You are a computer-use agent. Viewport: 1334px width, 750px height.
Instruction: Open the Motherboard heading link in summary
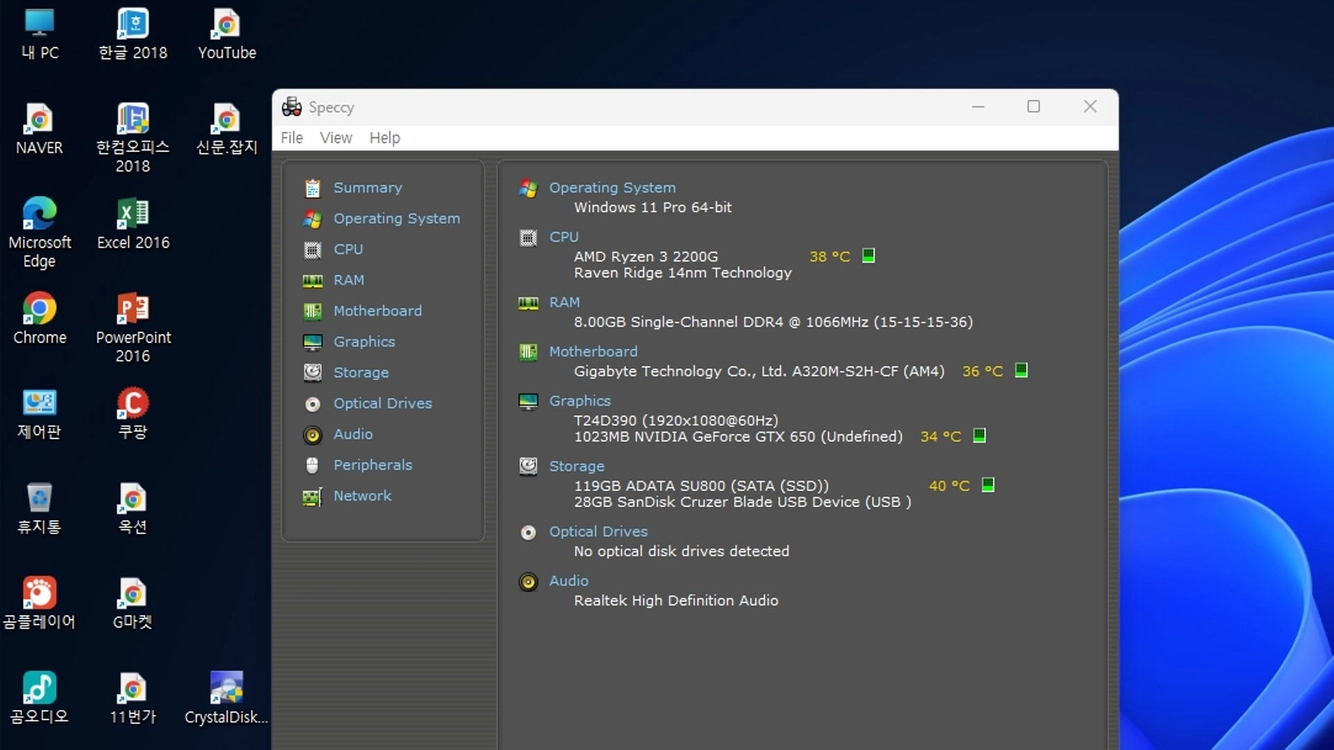(x=593, y=352)
